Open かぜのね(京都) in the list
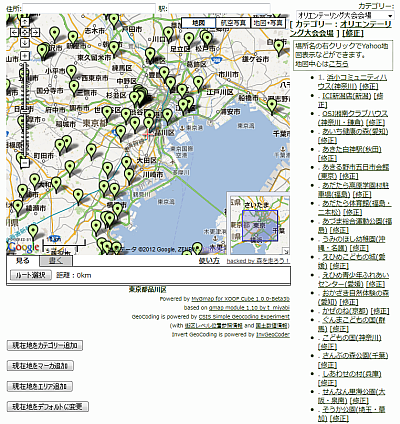The image size is (400, 424). coord(345,311)
